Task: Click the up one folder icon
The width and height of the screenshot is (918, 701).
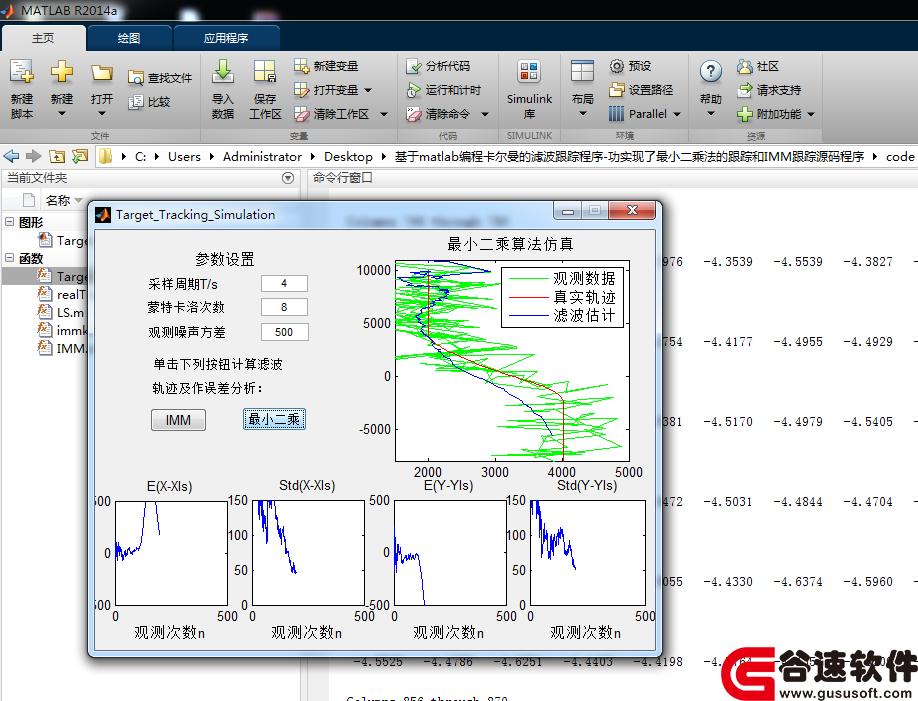Action: [x=57, y=156]
